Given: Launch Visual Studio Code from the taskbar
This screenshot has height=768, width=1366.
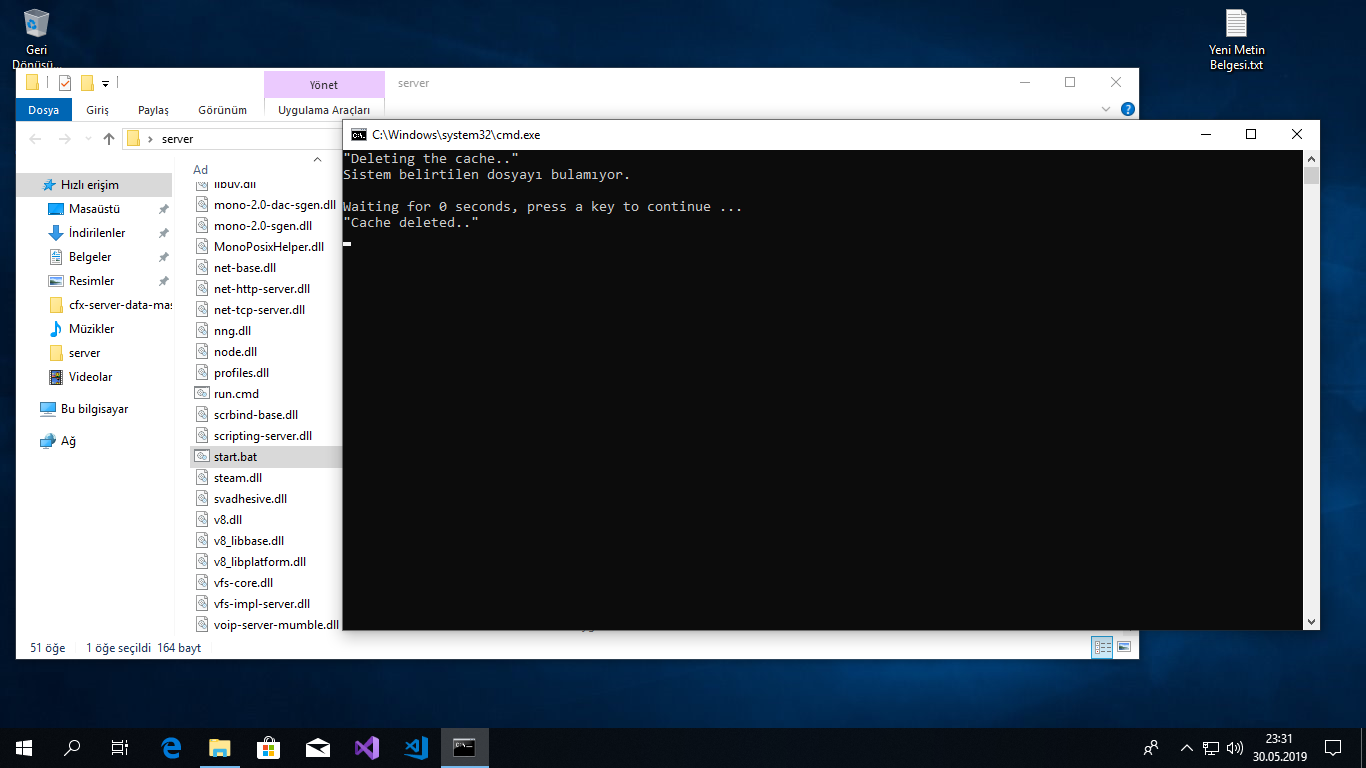Looking at the screenshot, I should click(416, 747).
